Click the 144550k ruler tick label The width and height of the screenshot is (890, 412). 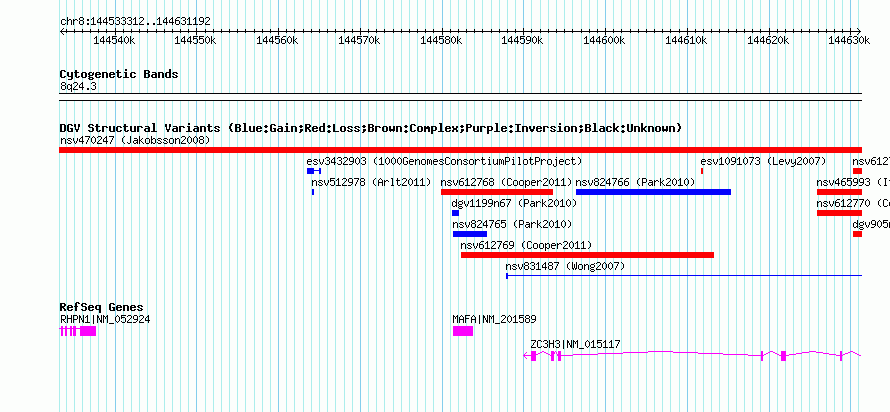[196, 41]
